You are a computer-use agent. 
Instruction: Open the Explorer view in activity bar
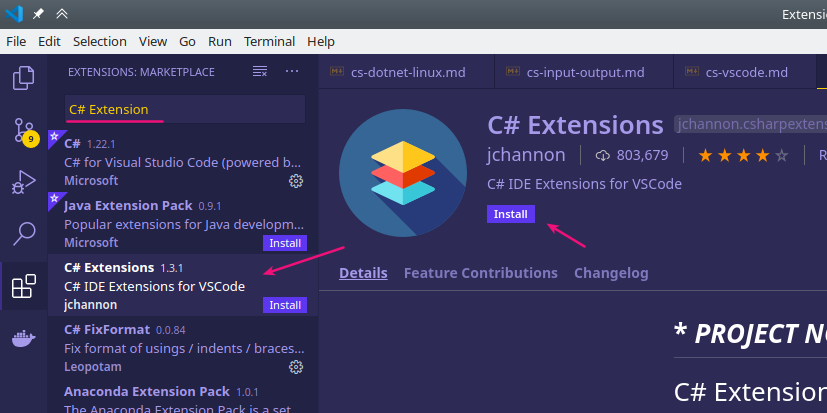pos(23,77)
